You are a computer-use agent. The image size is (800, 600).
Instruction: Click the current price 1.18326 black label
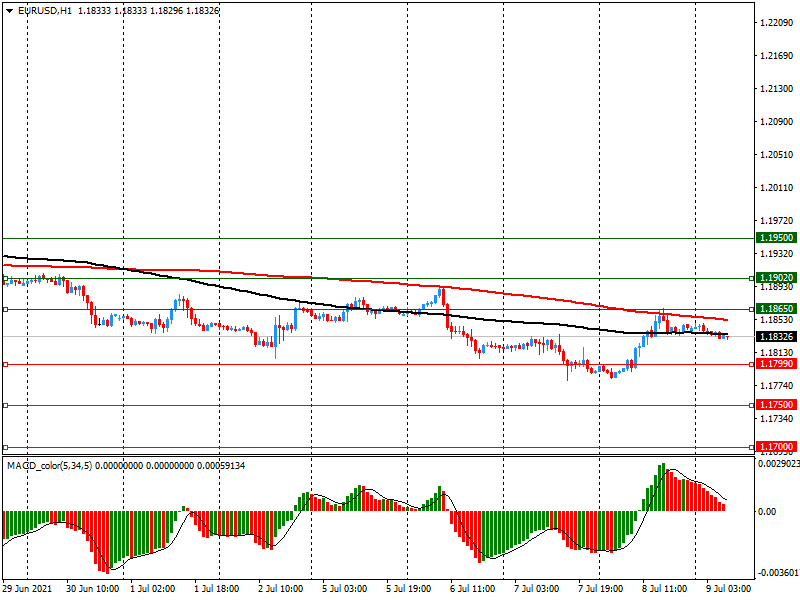pos(776,338)
